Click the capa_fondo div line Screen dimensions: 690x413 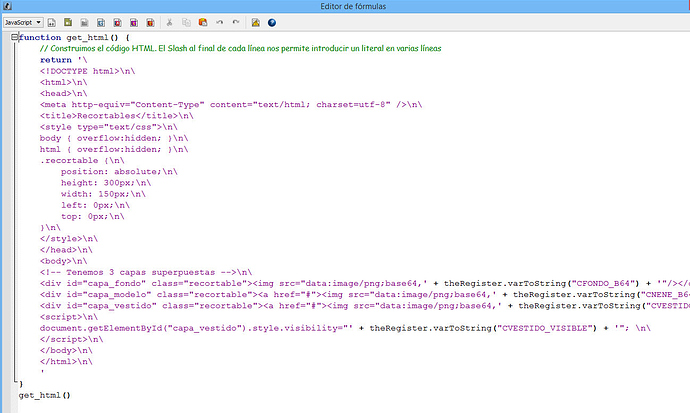click(x=365, y=284)
